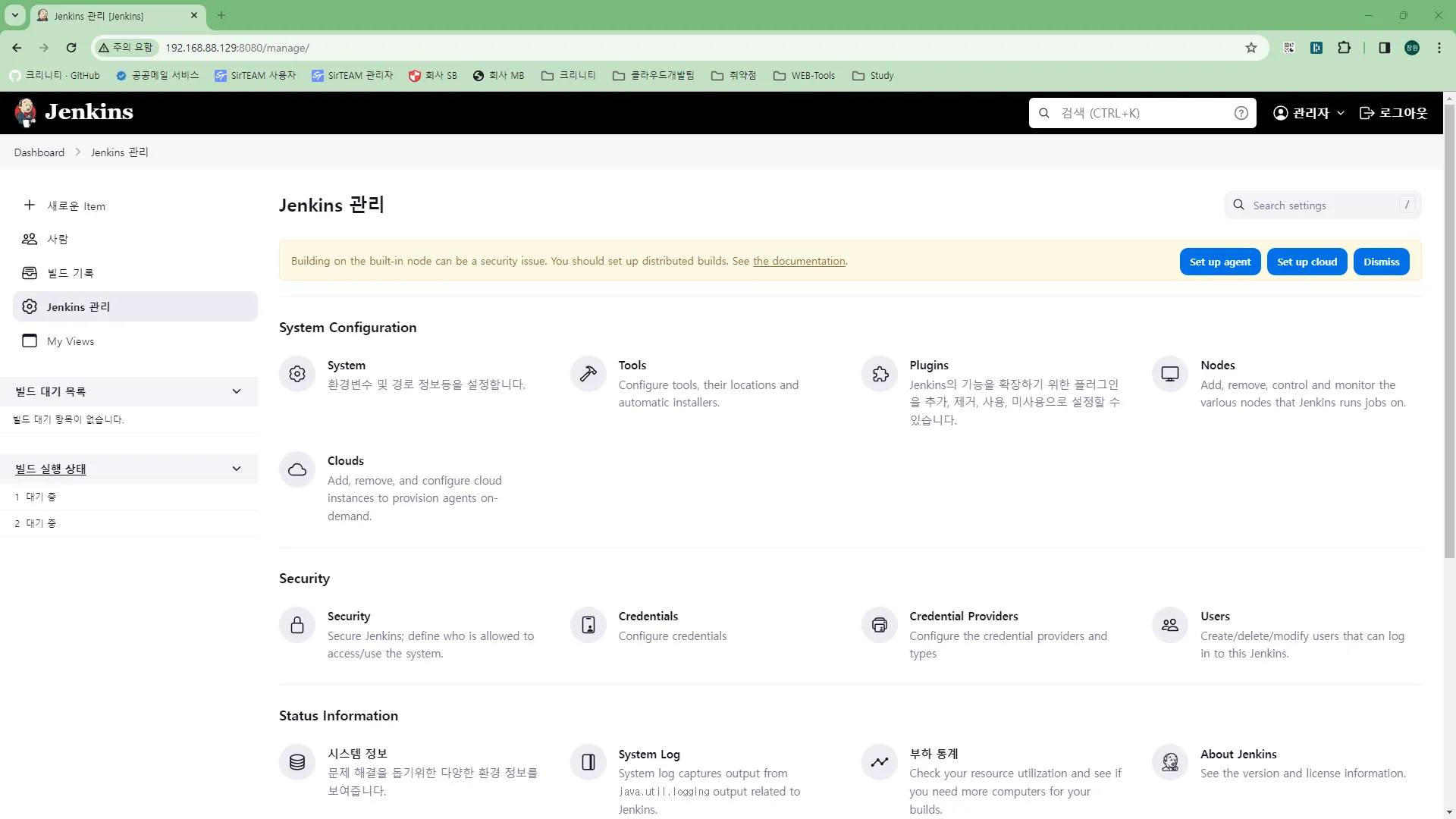The width and height of the screenshot is (1456, 819).
Task: Open the System gear icon
Action: [x=297, y=374]
